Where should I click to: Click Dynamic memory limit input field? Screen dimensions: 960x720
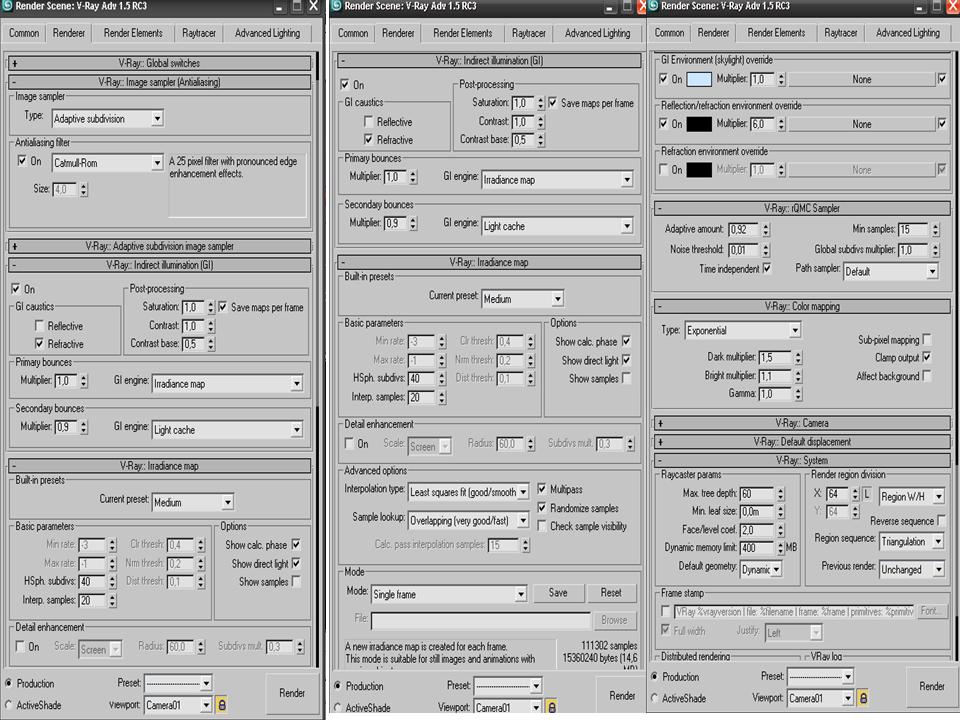point(757,548)
